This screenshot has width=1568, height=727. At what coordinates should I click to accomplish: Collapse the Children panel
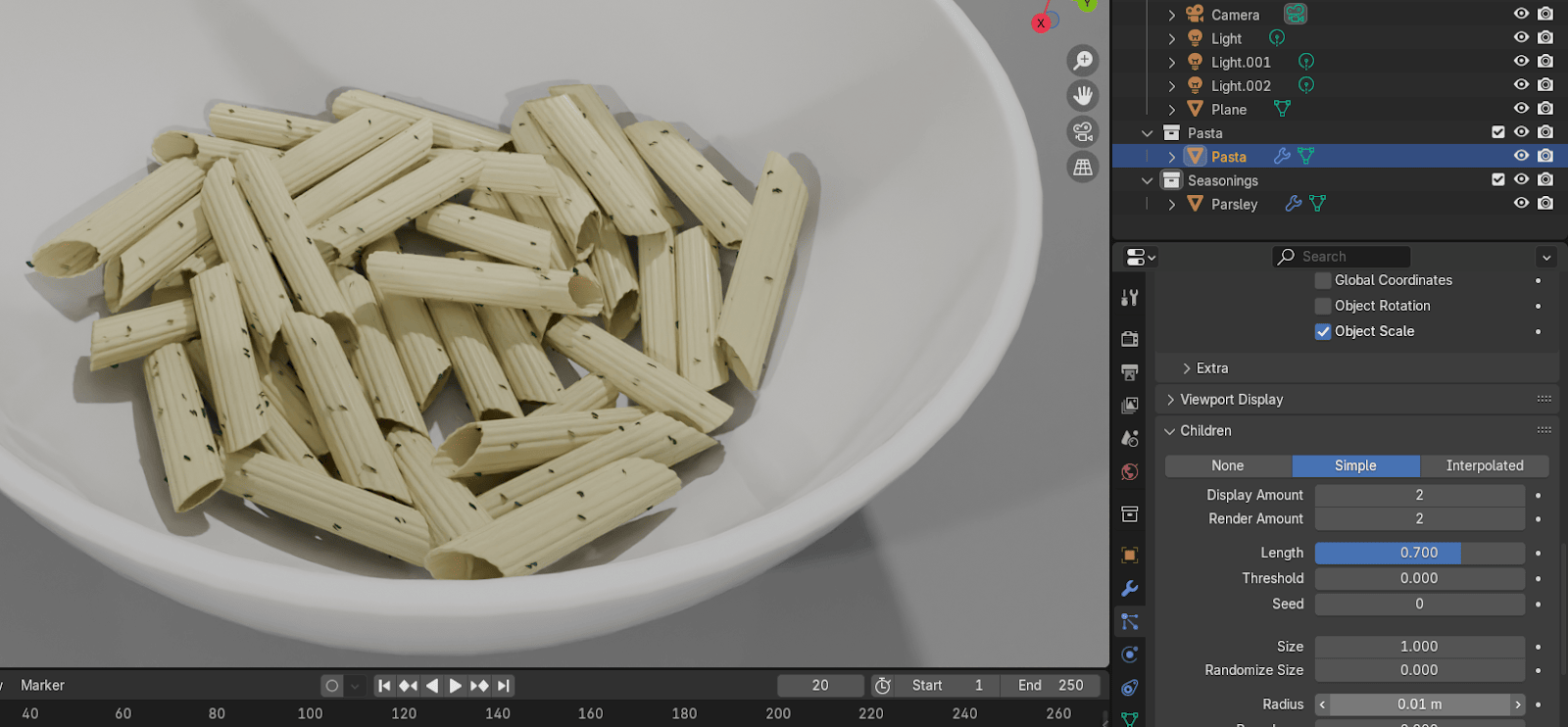1205,431
